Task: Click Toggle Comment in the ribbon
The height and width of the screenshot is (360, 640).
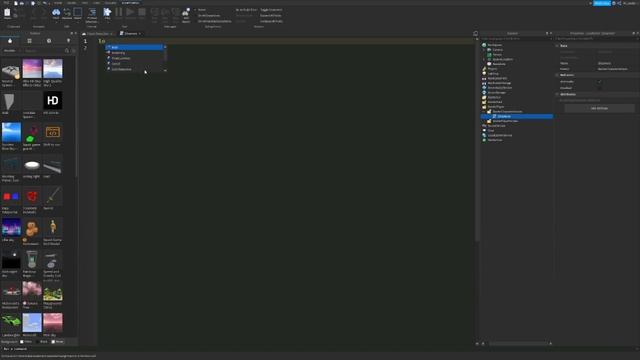Action: [x=271, y=10]
